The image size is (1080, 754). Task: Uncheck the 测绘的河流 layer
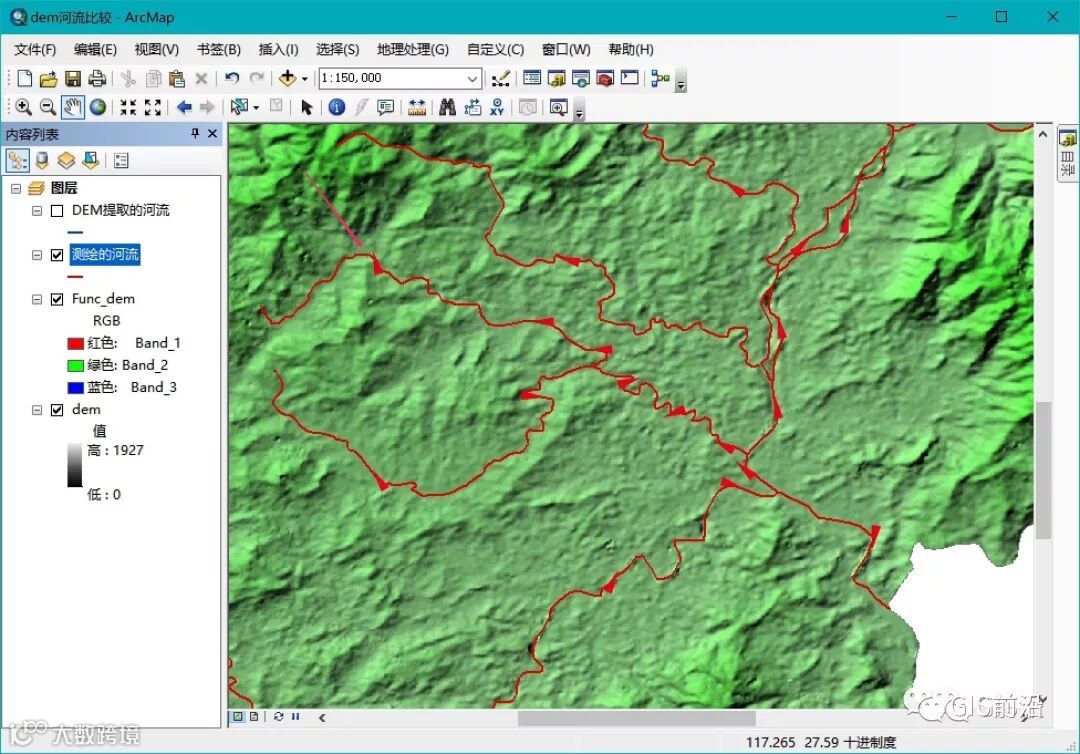(57, 255)
